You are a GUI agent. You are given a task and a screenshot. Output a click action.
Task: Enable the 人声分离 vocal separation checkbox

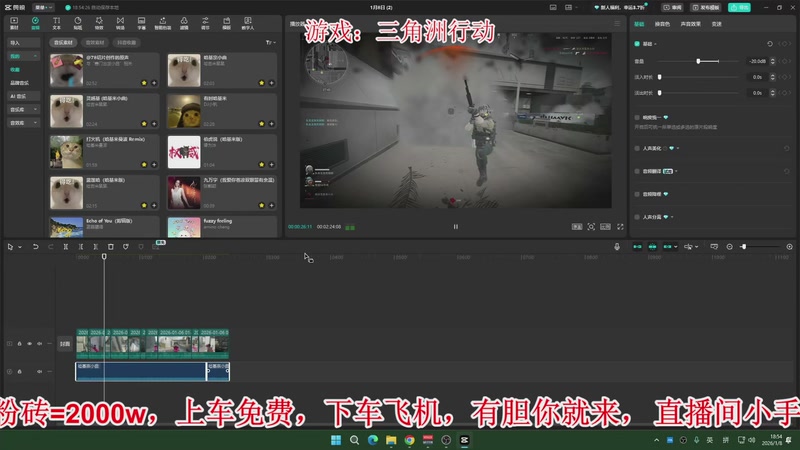(637, 217)
